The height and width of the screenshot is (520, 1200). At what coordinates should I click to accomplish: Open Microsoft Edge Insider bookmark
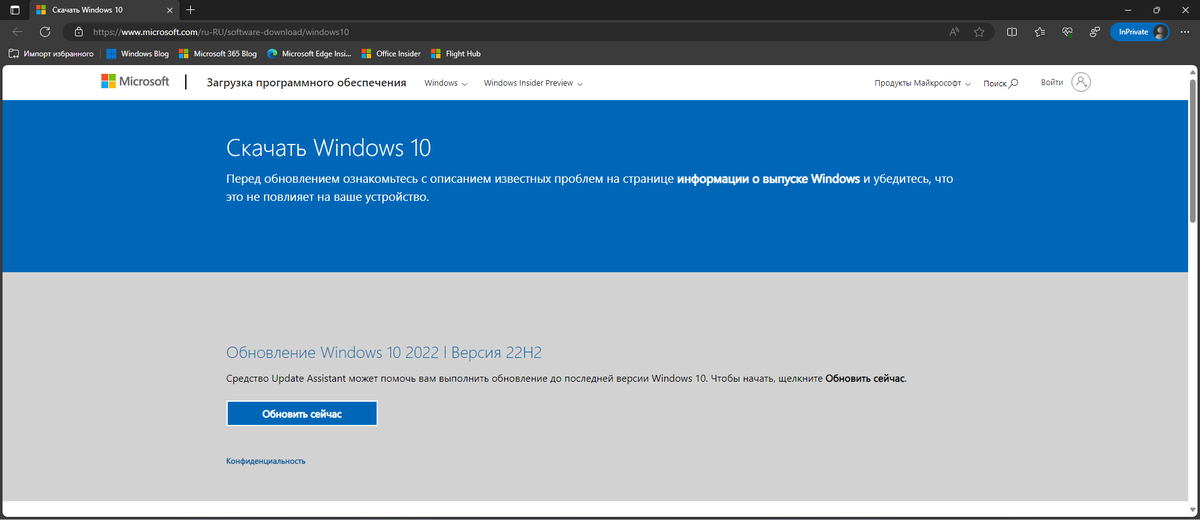click(x=310, y=54)
